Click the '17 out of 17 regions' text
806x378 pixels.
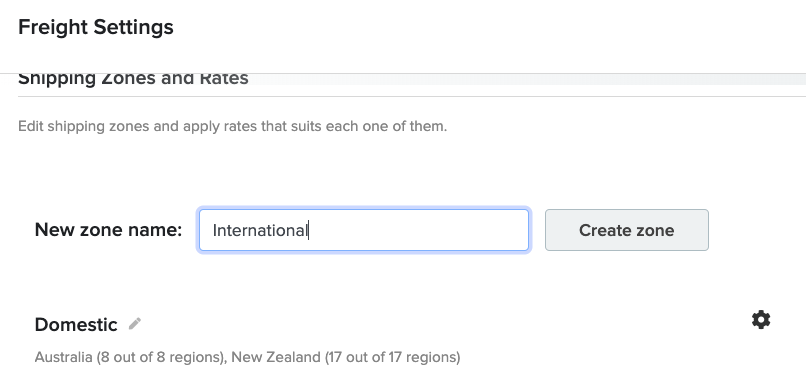[393, 357]
